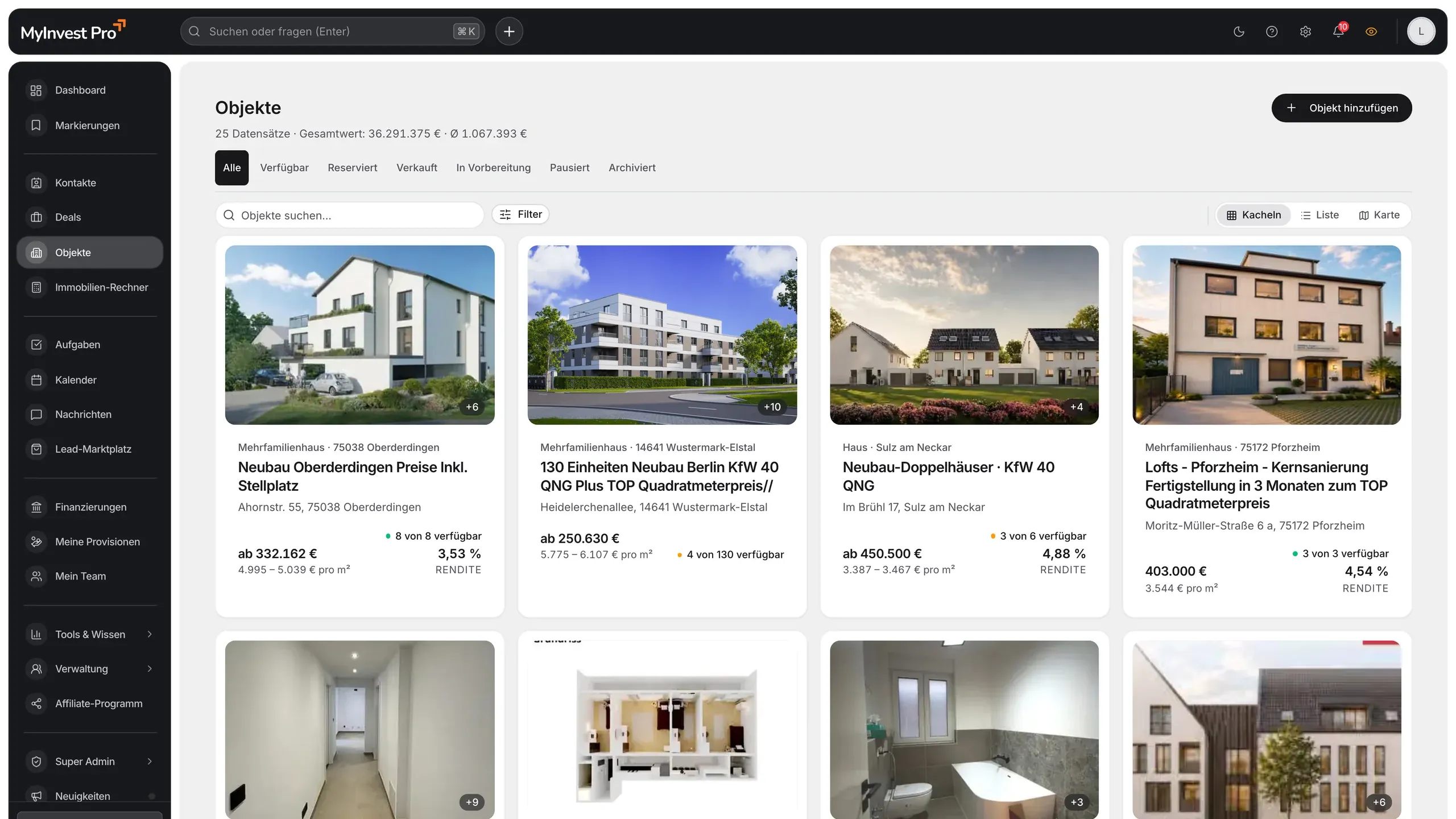Click '4 von 130 verfügbar' status
The height and width of the screenshot is (819, 1456).
[x=730, y=555]
